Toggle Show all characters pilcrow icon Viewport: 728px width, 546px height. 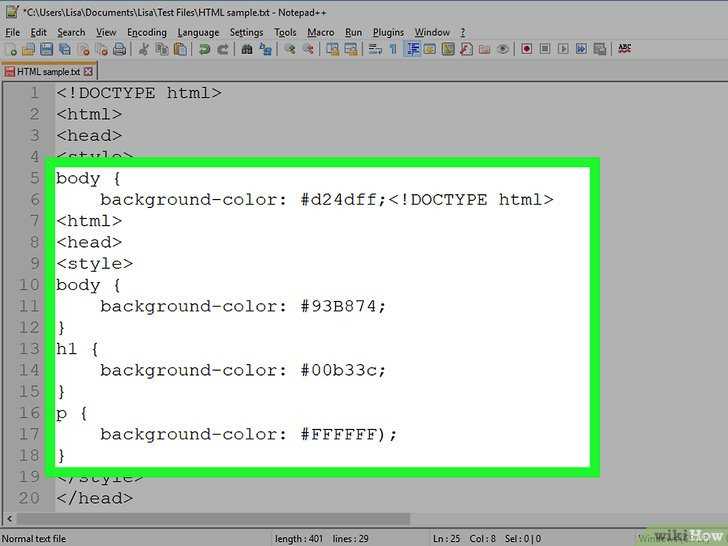(x=393, y=49)
